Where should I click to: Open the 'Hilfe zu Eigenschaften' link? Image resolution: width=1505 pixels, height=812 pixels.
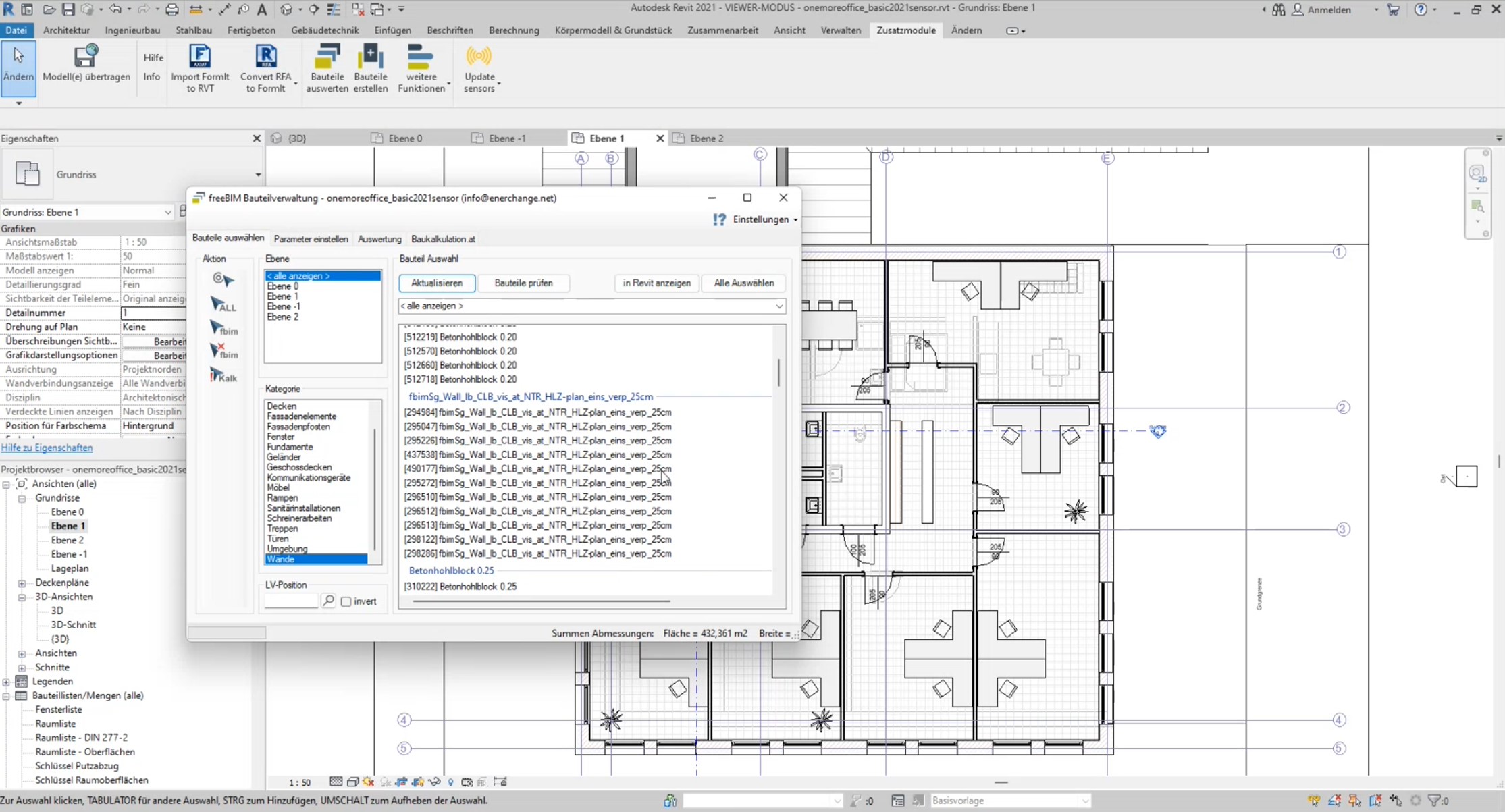pos(47,448)
